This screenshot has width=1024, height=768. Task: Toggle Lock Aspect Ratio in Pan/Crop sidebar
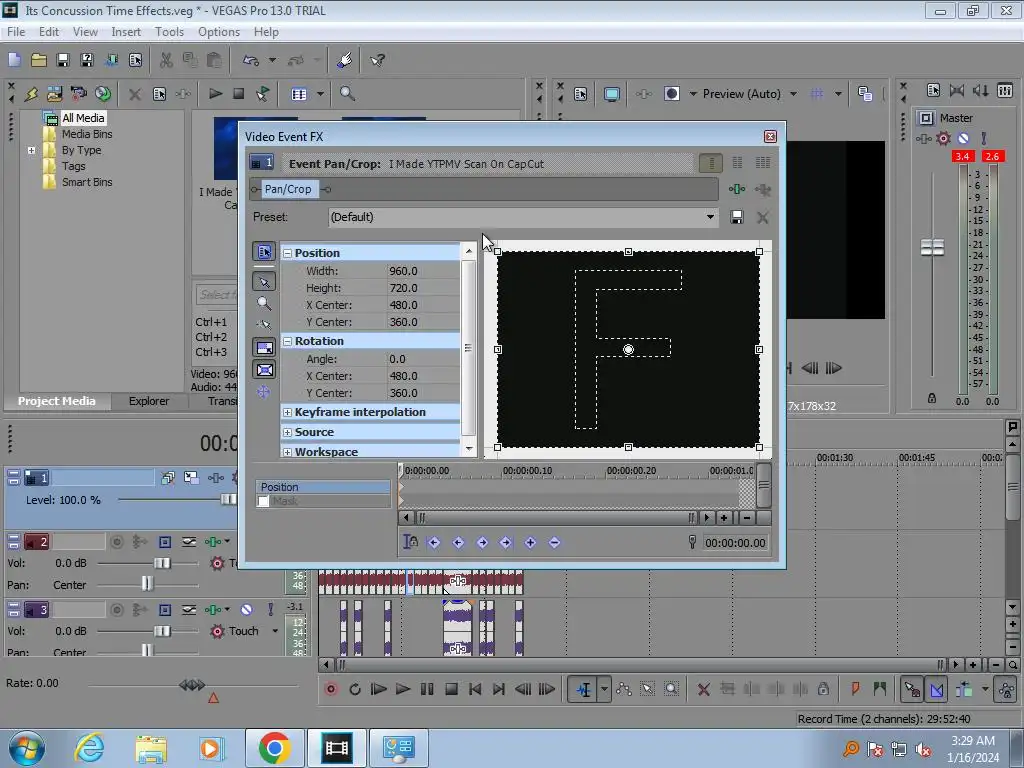tap(264, 347)
